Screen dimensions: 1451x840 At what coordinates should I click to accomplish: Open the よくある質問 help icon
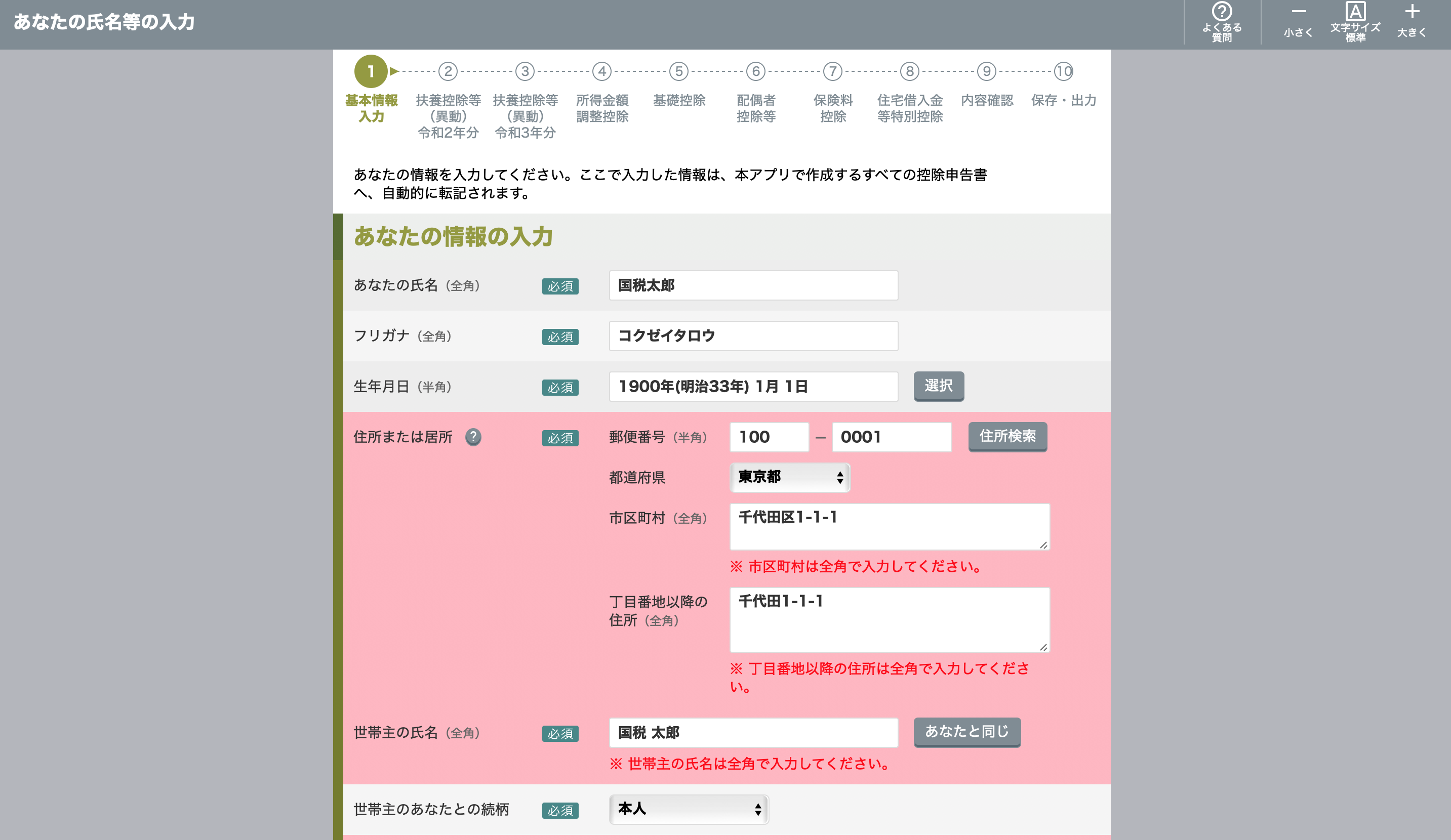[1221, 13]
